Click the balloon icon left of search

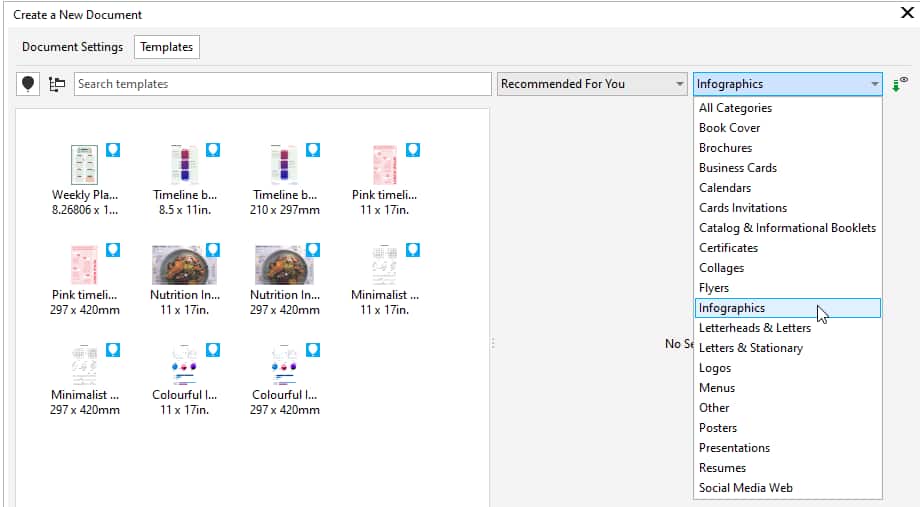pyautogui.click(x=28, y=84)
